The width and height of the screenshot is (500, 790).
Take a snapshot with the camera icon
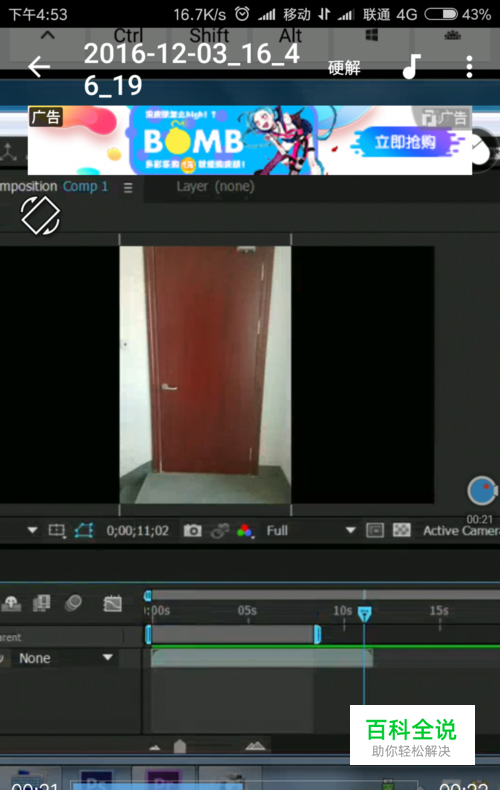click(193, 531)
